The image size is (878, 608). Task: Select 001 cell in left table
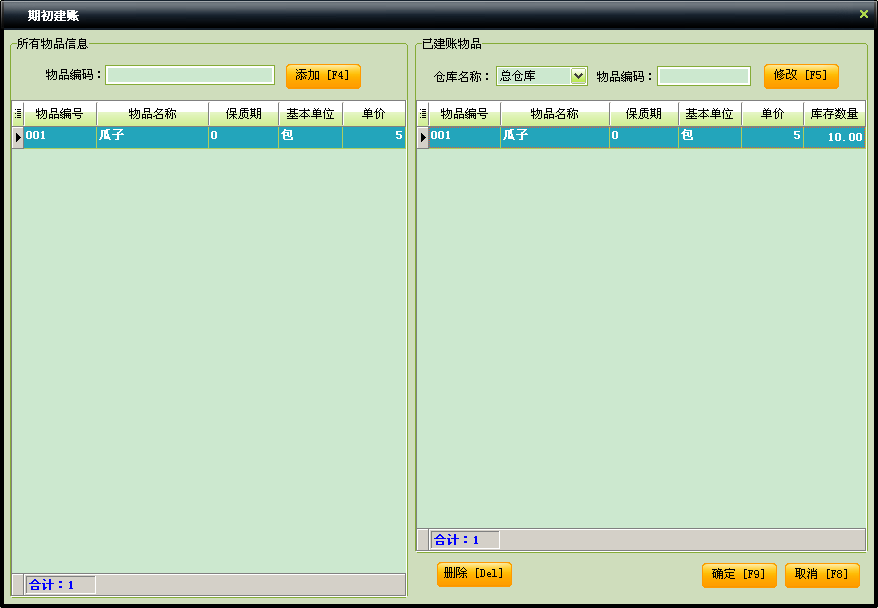click(60, 137)
